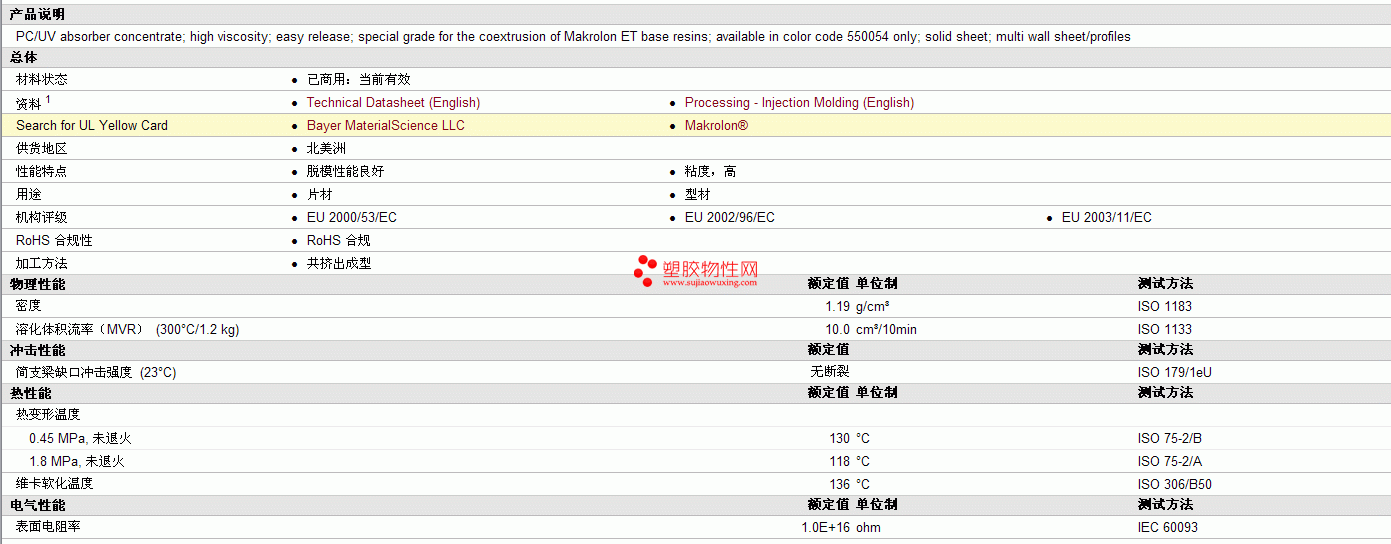Click the 热变形温度 property label

click(48, 414)
